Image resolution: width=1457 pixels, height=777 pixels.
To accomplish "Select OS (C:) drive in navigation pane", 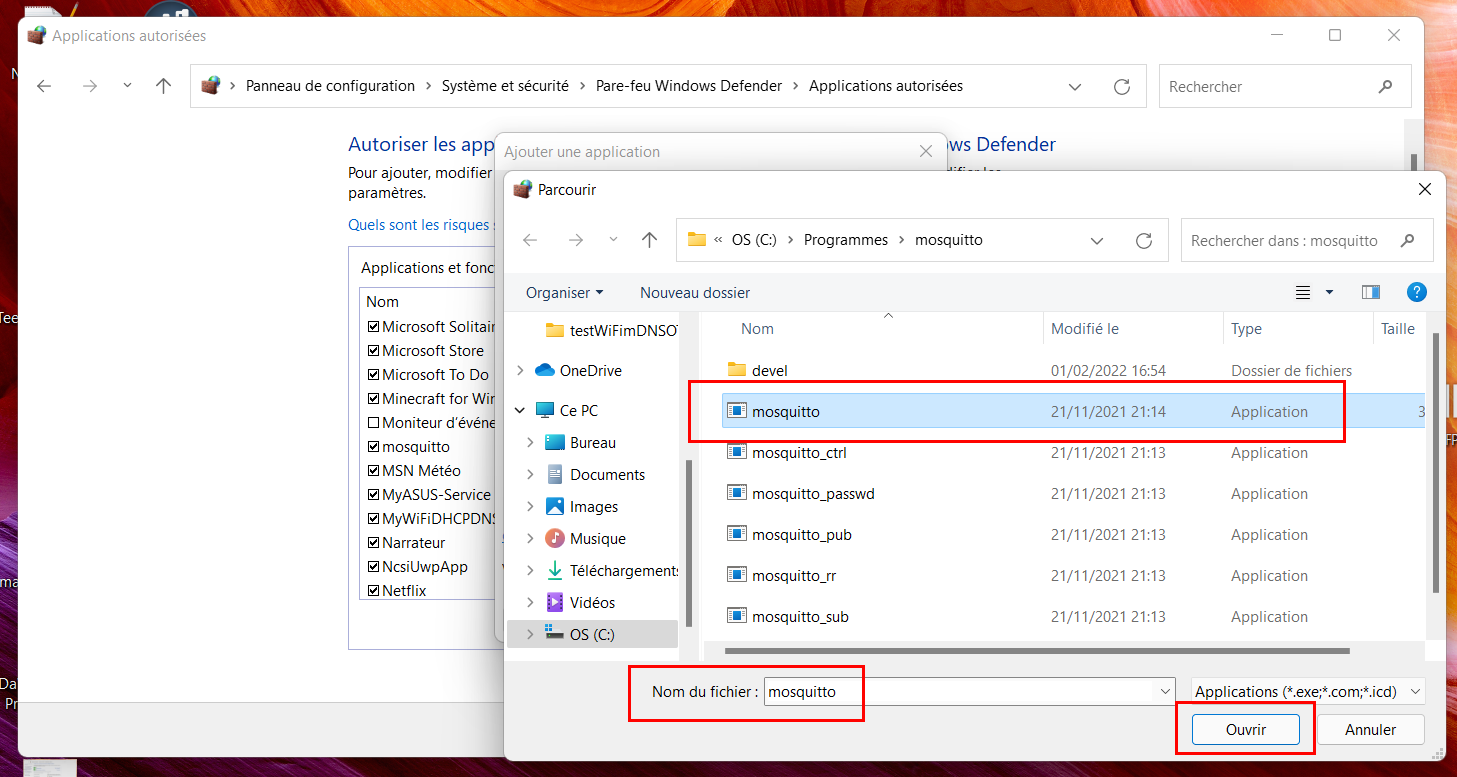I will click(592, 634).
